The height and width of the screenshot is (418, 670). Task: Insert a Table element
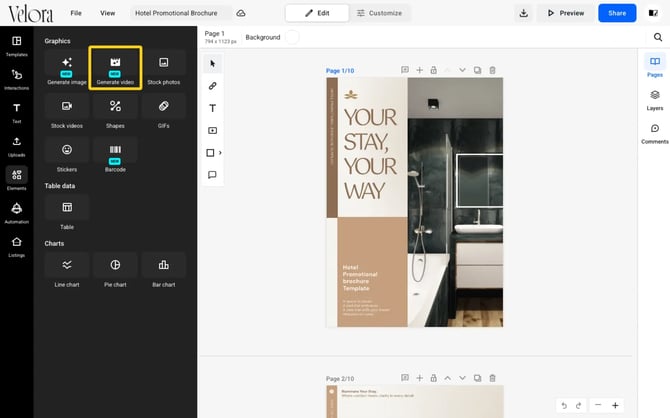pyautogui.click(x=67, y=214)
